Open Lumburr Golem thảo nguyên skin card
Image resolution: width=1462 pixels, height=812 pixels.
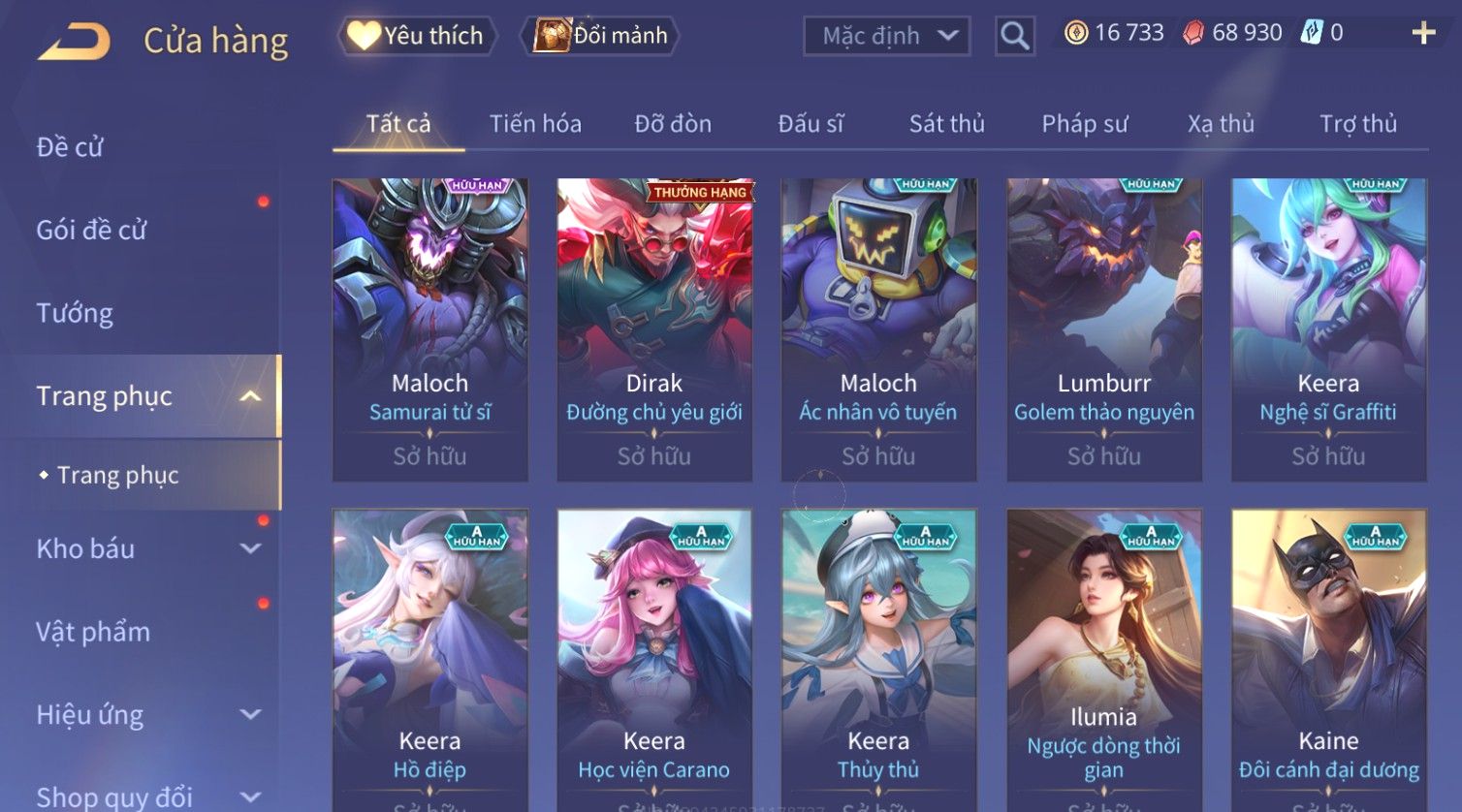pos(1104,329)
